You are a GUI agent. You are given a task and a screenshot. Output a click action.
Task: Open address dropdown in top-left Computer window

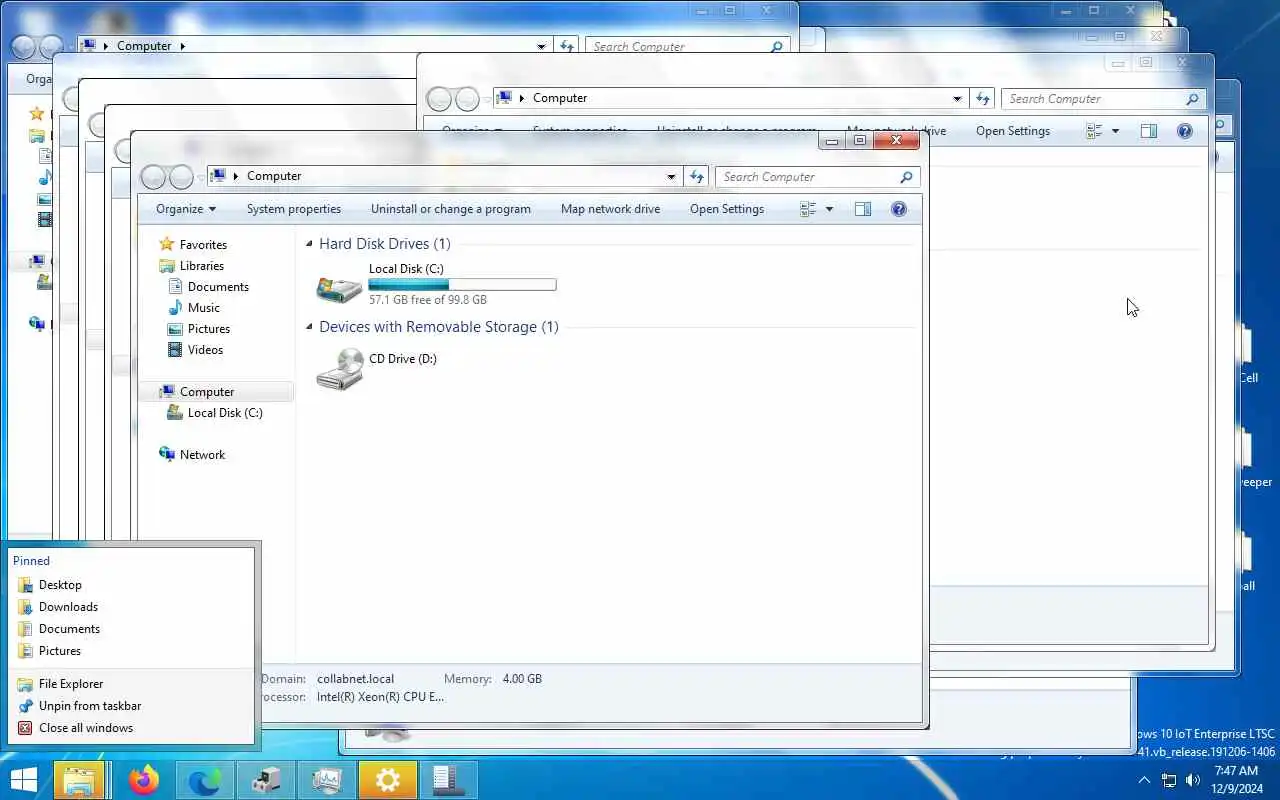(x=541, y=47)
